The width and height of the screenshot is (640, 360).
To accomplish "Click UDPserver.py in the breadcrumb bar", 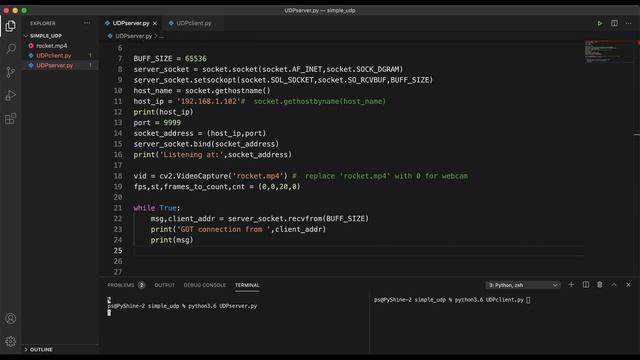I will [x=133, y=36].
